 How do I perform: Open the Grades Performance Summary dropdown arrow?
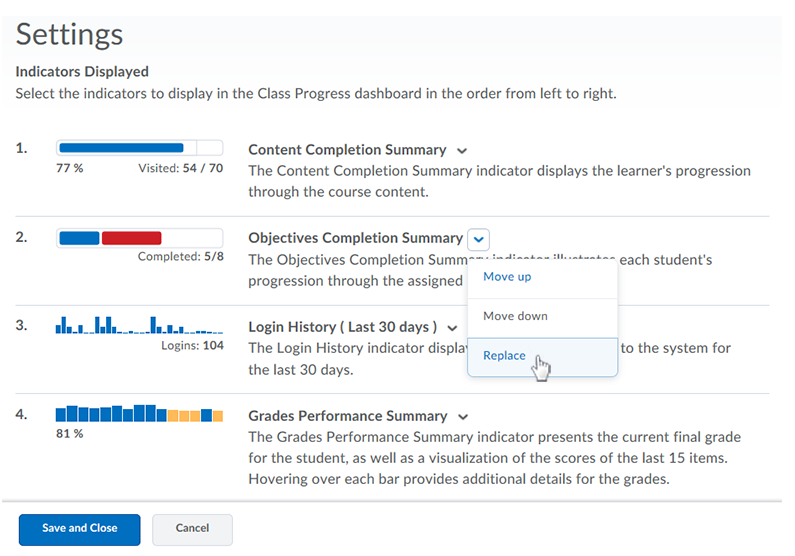461,417
